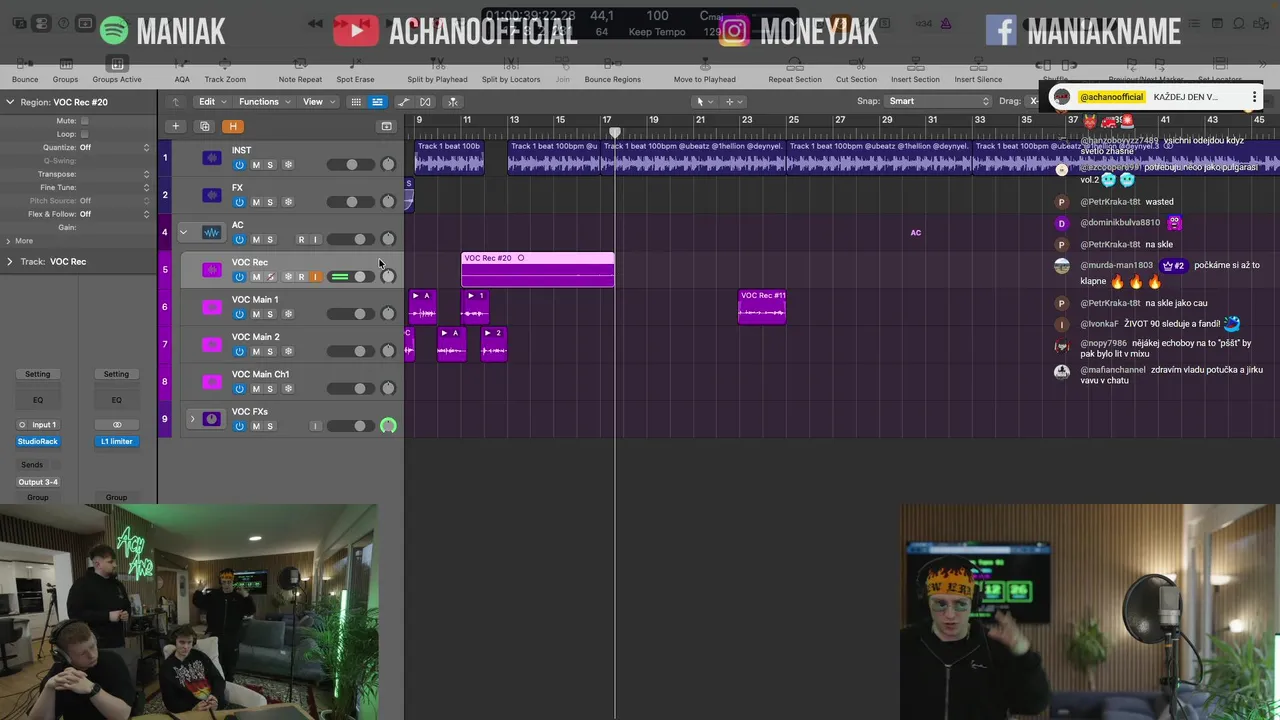The image size is (1280, 720).
Task: Click the Bounce Regions toolbar item
Action: 612,71
